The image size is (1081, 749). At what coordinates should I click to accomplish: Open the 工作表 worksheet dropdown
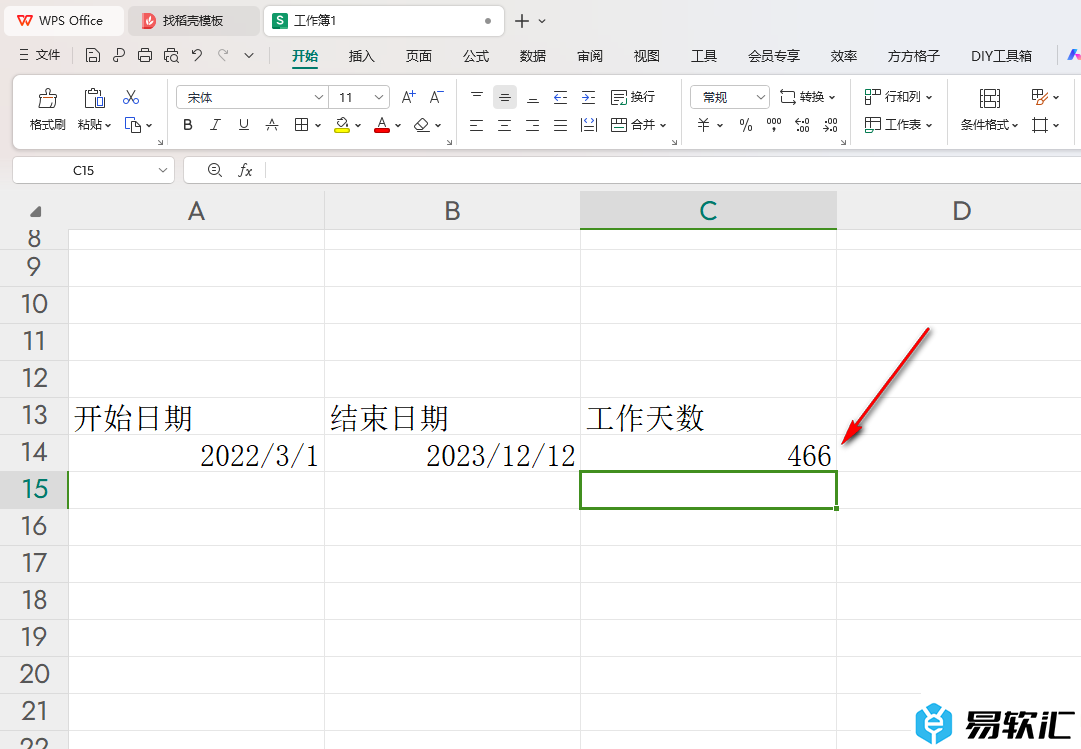tap(898, 125)
